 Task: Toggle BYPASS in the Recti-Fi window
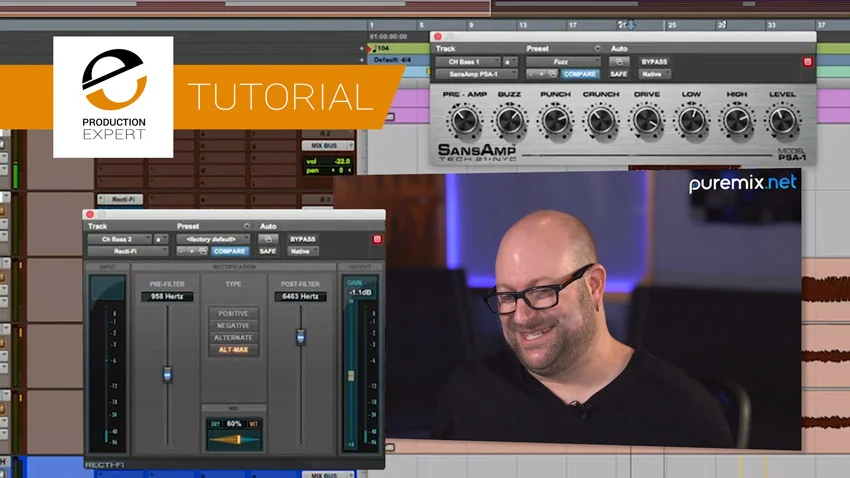tap(302, 239)
